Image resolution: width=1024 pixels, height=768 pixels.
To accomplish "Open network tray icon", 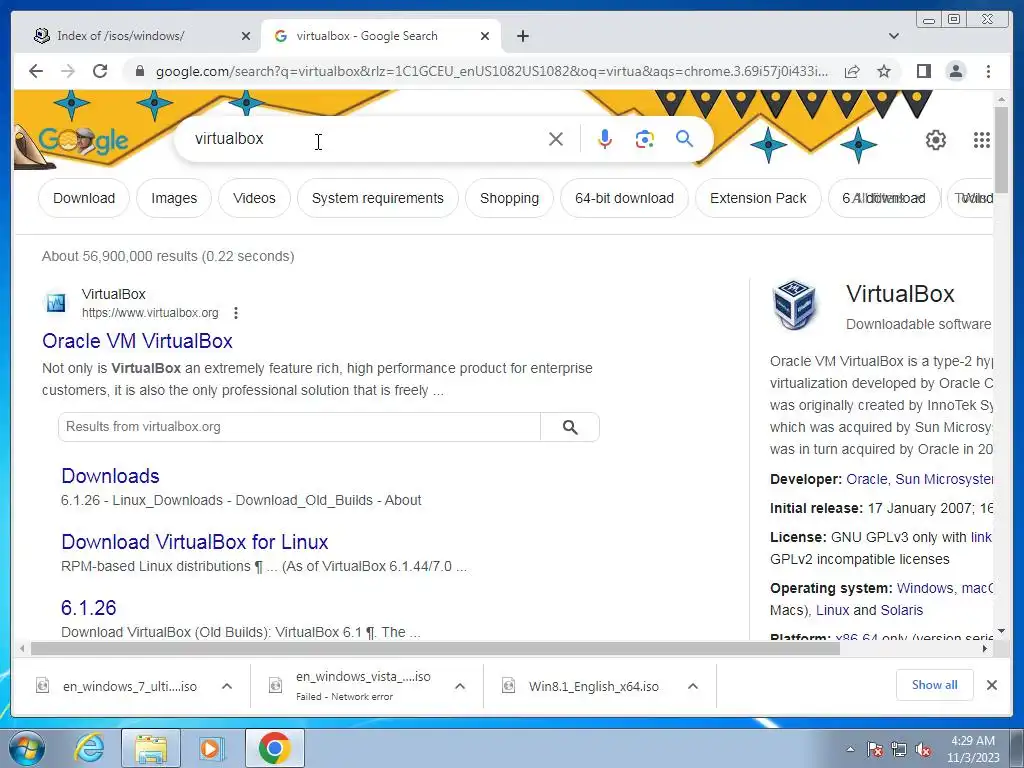I will pyautogui.click(x=899, y=749).
